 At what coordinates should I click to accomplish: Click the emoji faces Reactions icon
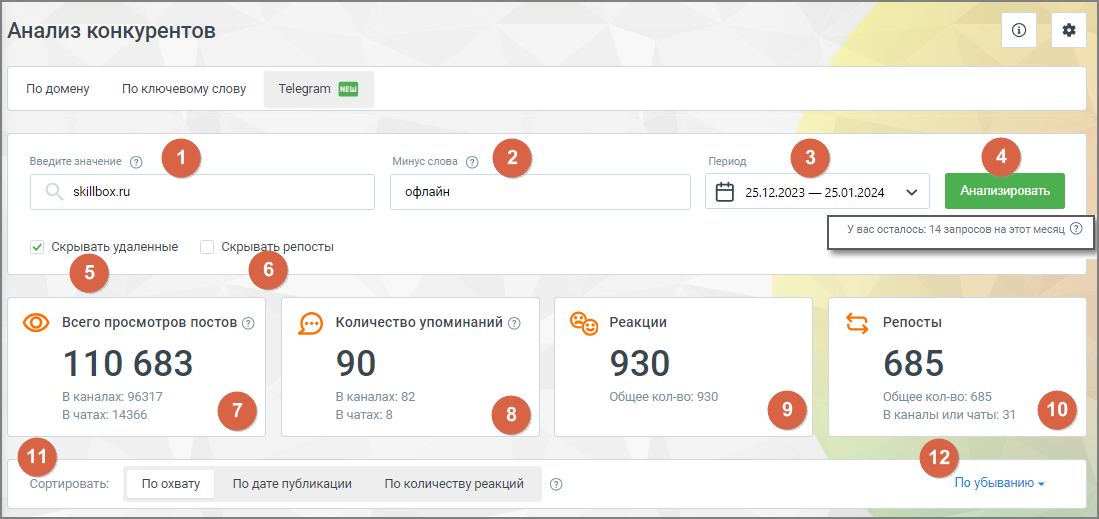pos(584,323)
